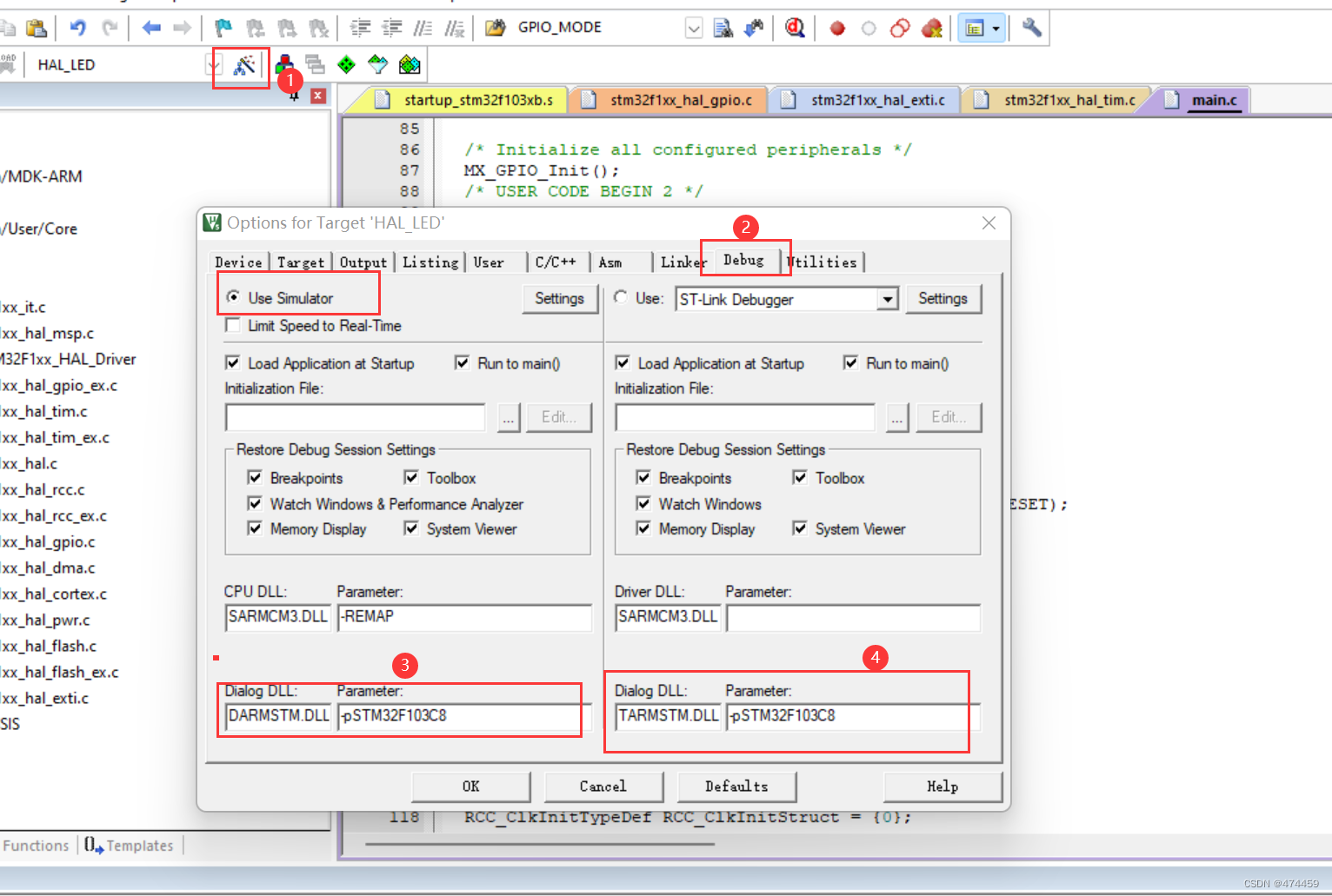The height and width of the screenshot is (896, 1332).
Task: Click the Incremental Find binoculars icon
Action: coord(754,29)
